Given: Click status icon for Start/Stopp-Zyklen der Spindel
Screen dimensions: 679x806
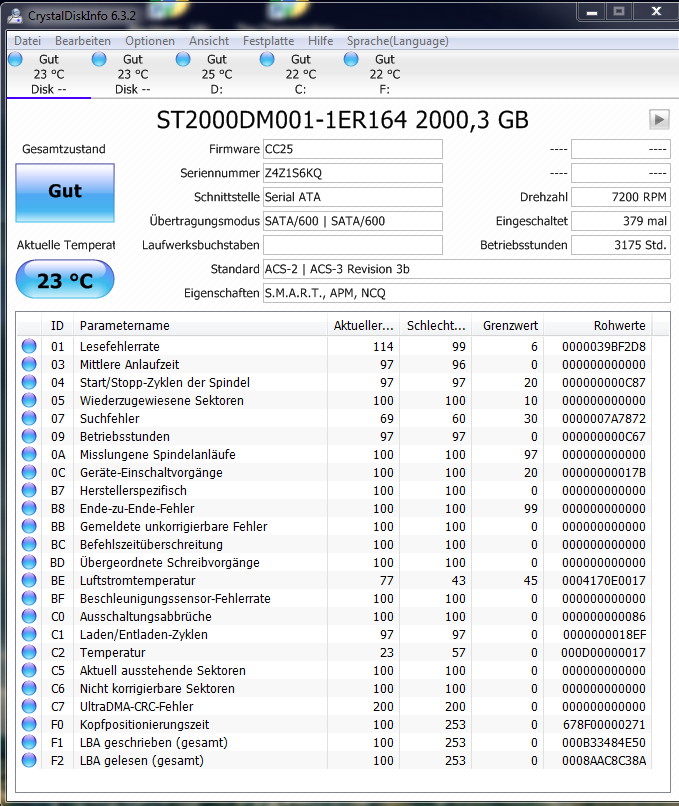Looking at the screenshot, I should point(29,382).
